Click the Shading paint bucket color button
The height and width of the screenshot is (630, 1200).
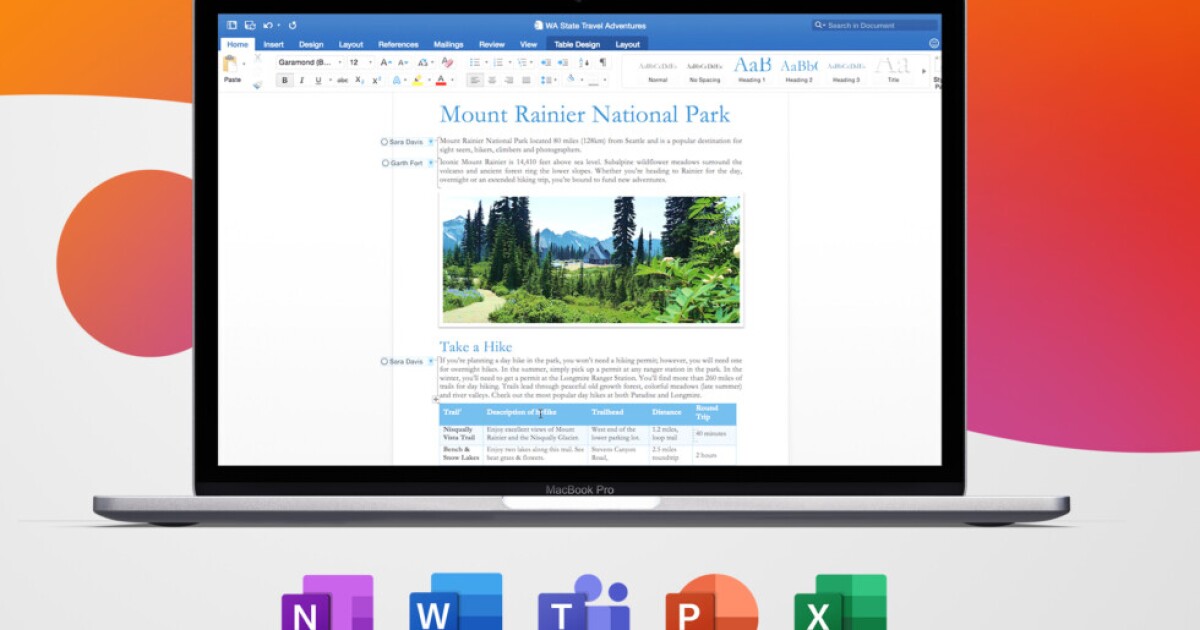coord(571,78)
